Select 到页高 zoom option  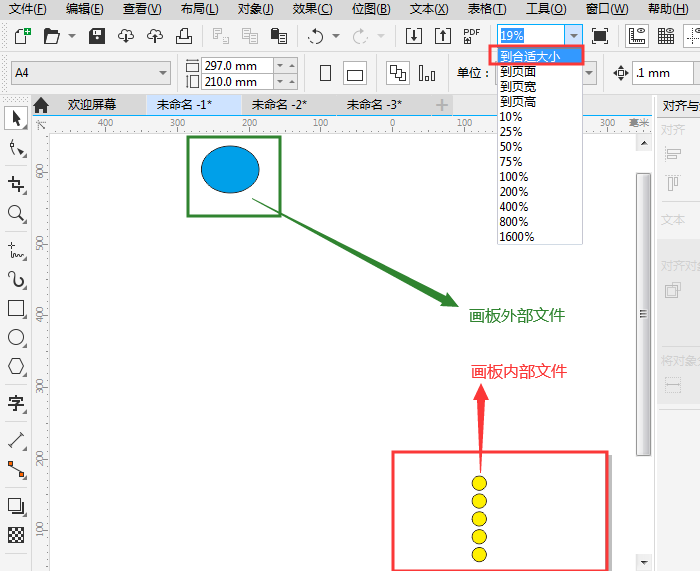point(540,102)
